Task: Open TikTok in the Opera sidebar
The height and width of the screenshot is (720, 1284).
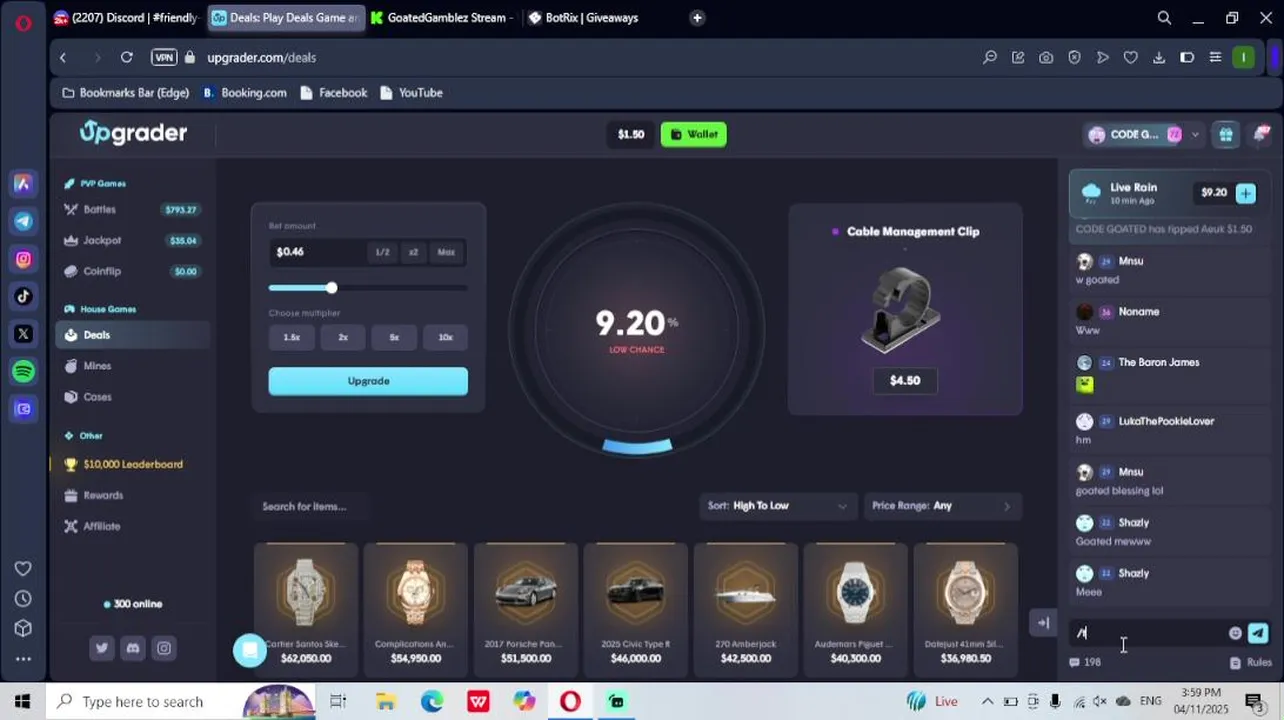Action: (23, 296)
